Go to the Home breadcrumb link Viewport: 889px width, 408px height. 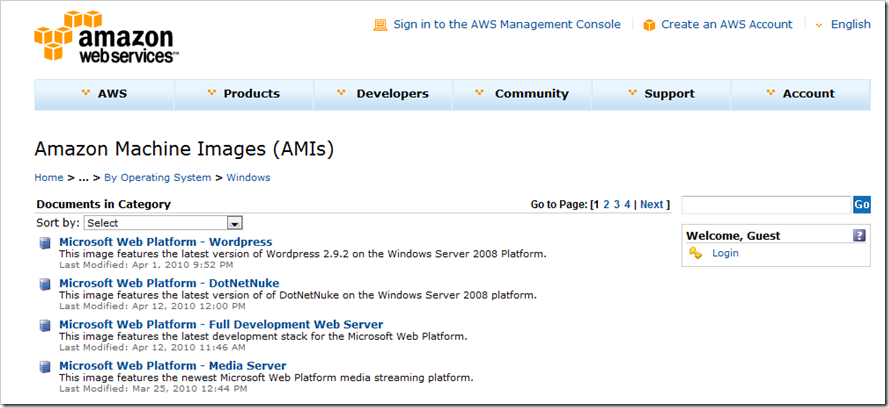tap(49, 177)
